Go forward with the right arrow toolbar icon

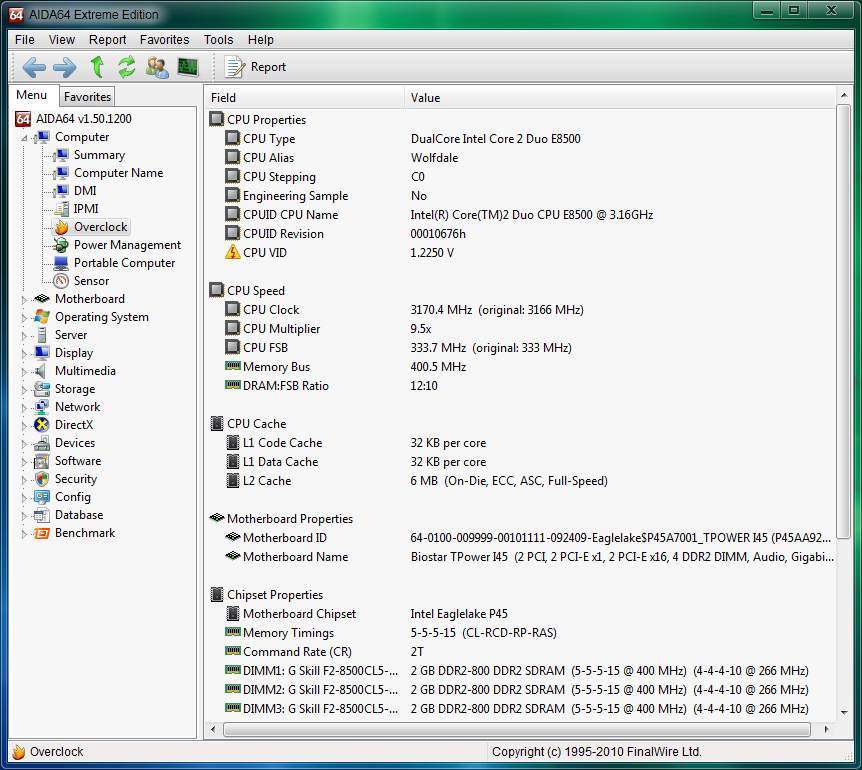(65, 67)
